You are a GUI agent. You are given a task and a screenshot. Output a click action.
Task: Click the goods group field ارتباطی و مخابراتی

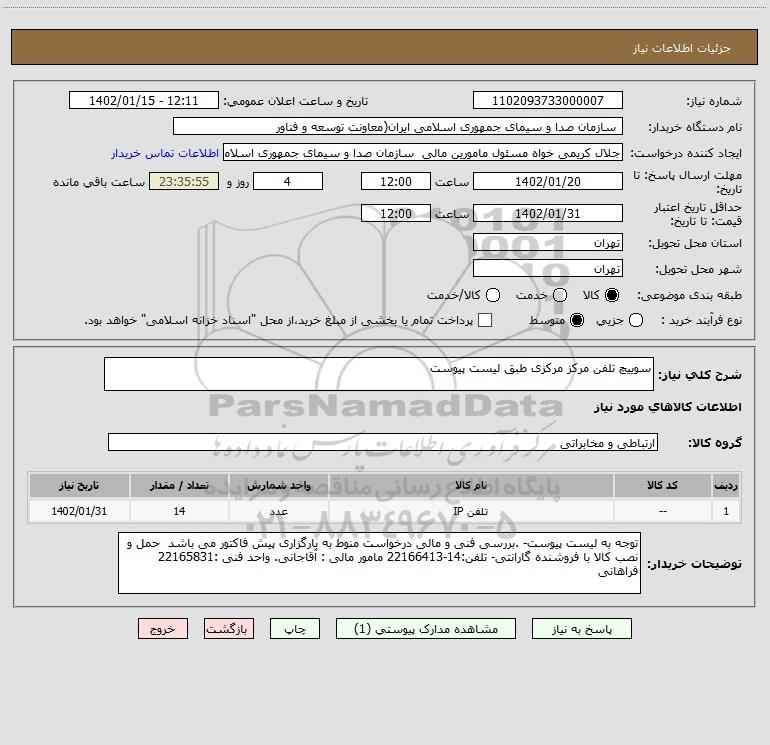click(x=383, y=442)
